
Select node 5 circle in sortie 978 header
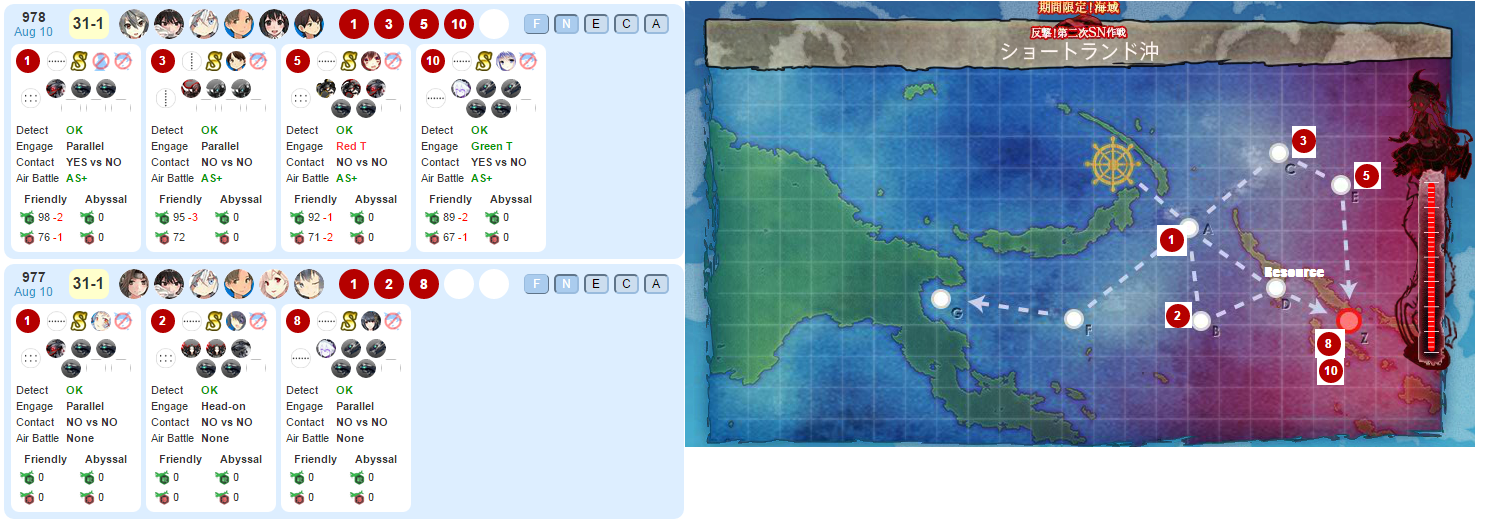424,24
